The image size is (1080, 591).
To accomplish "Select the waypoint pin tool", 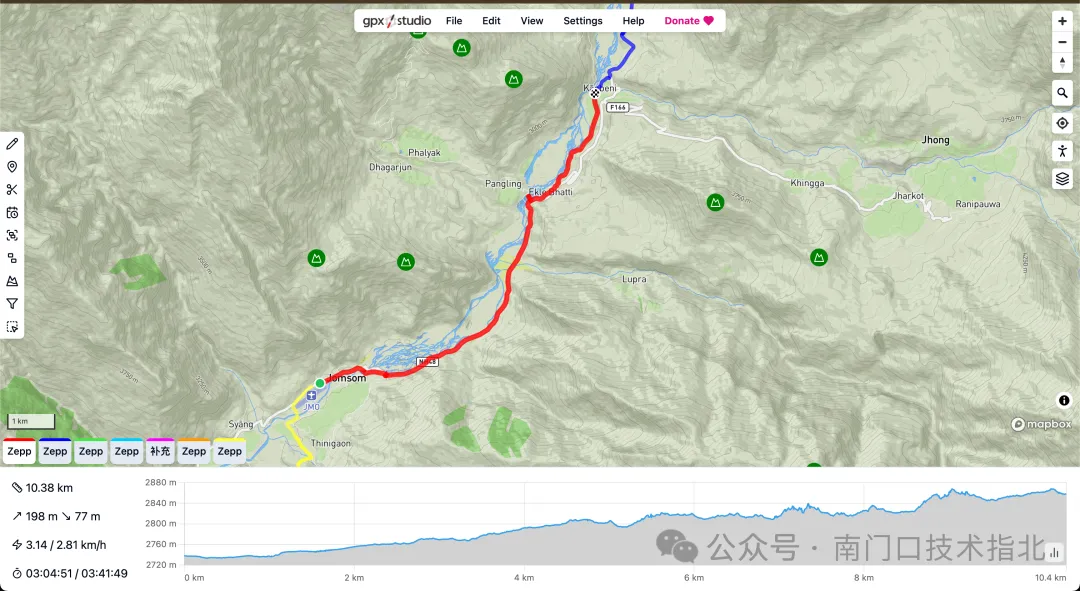I will [x=12, y=167].
